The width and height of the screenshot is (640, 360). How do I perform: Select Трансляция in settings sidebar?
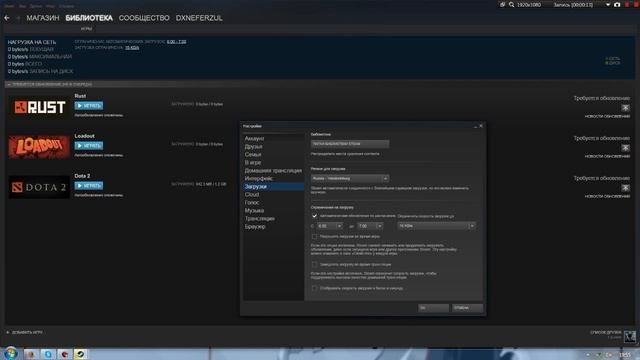point(260,218)
